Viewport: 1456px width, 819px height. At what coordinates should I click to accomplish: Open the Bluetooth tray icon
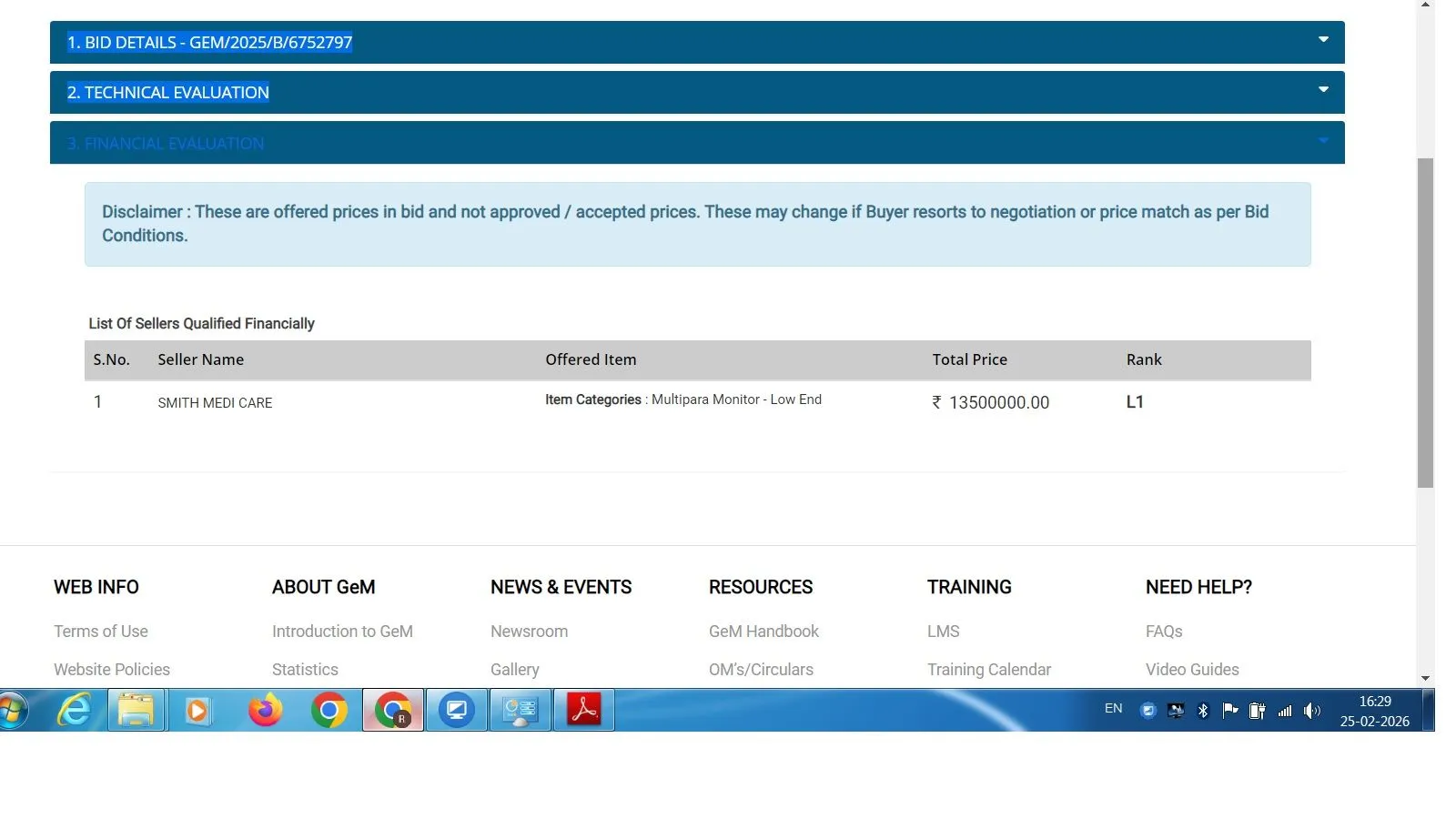(x=1203, y=711)
